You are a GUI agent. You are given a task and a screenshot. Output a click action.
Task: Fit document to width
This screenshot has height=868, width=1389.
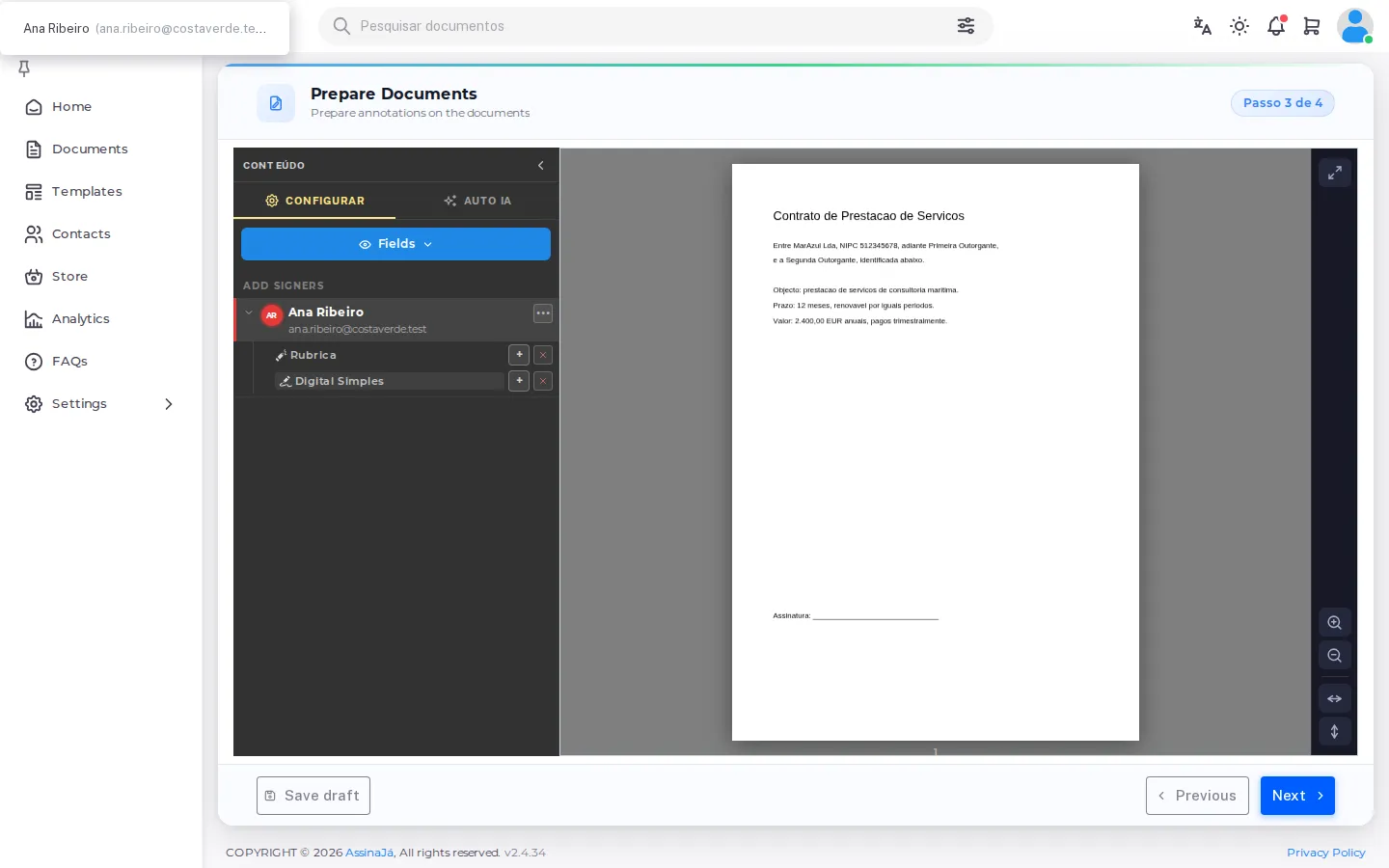tap(1335, 698)
